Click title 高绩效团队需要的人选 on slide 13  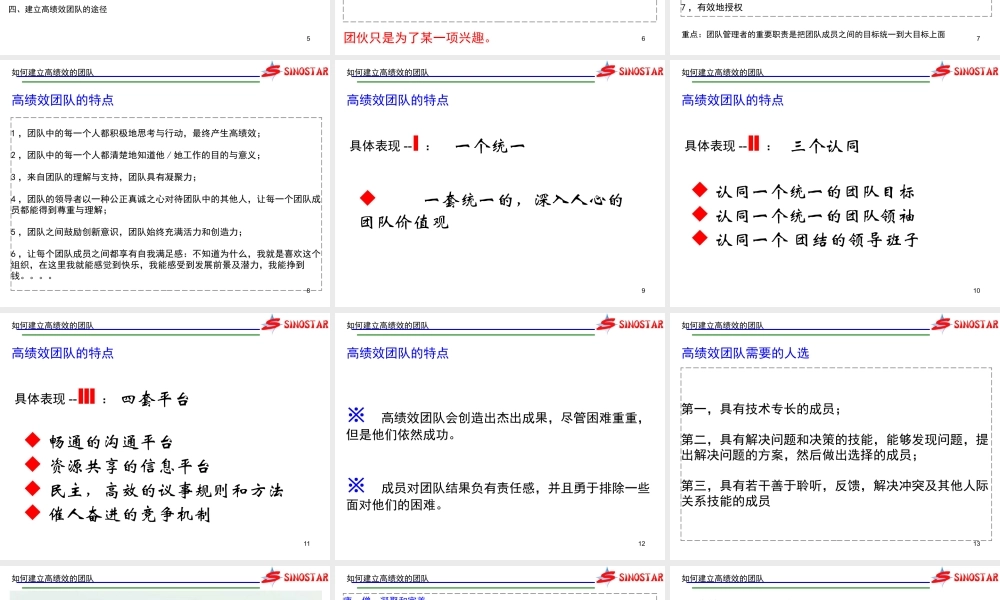pyautogui.click(x=745, y=353)
